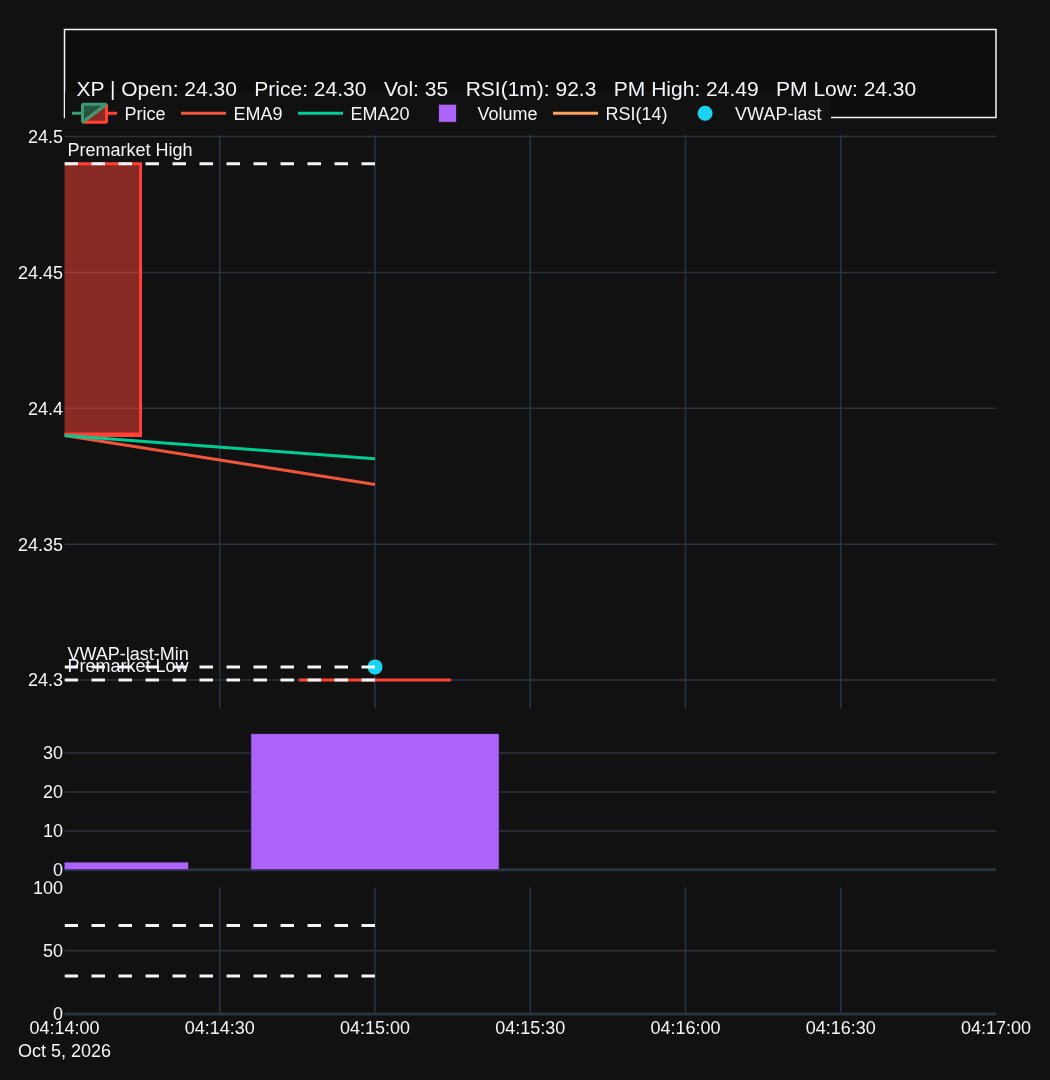Toggle the VWAP-last legend entry

[759, 114]
